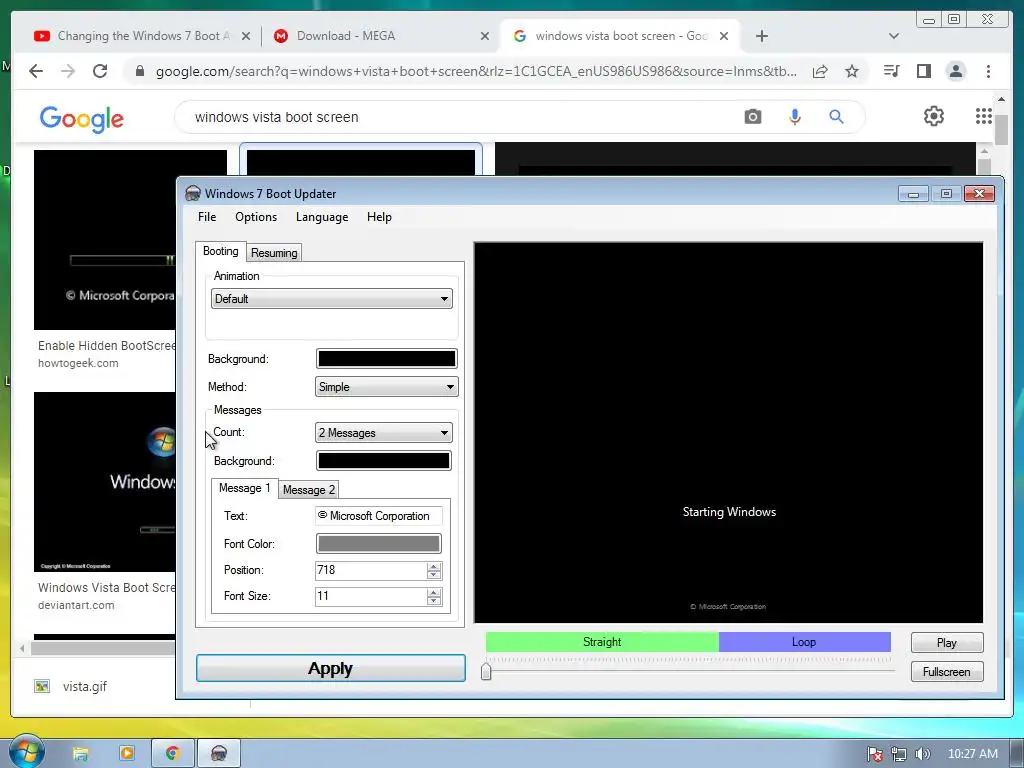The image size is (1024, 768).
Task: Start voice search with microphone icon
Action: point(795,117)
